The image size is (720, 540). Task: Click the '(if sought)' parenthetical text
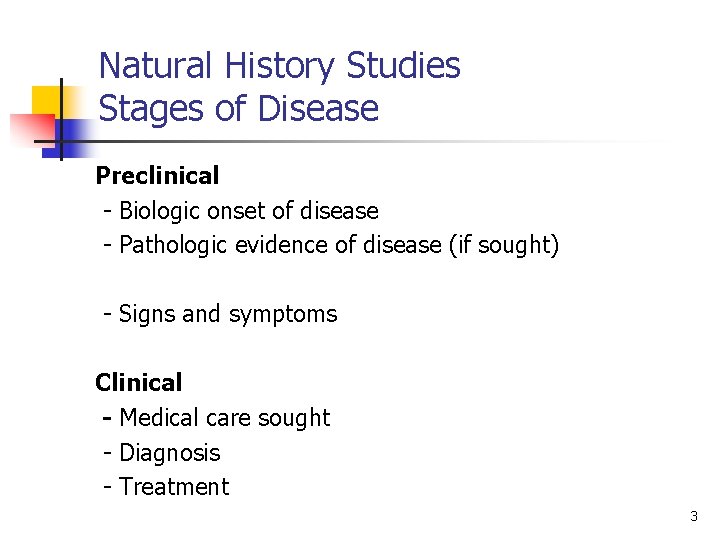coord(504,245)
